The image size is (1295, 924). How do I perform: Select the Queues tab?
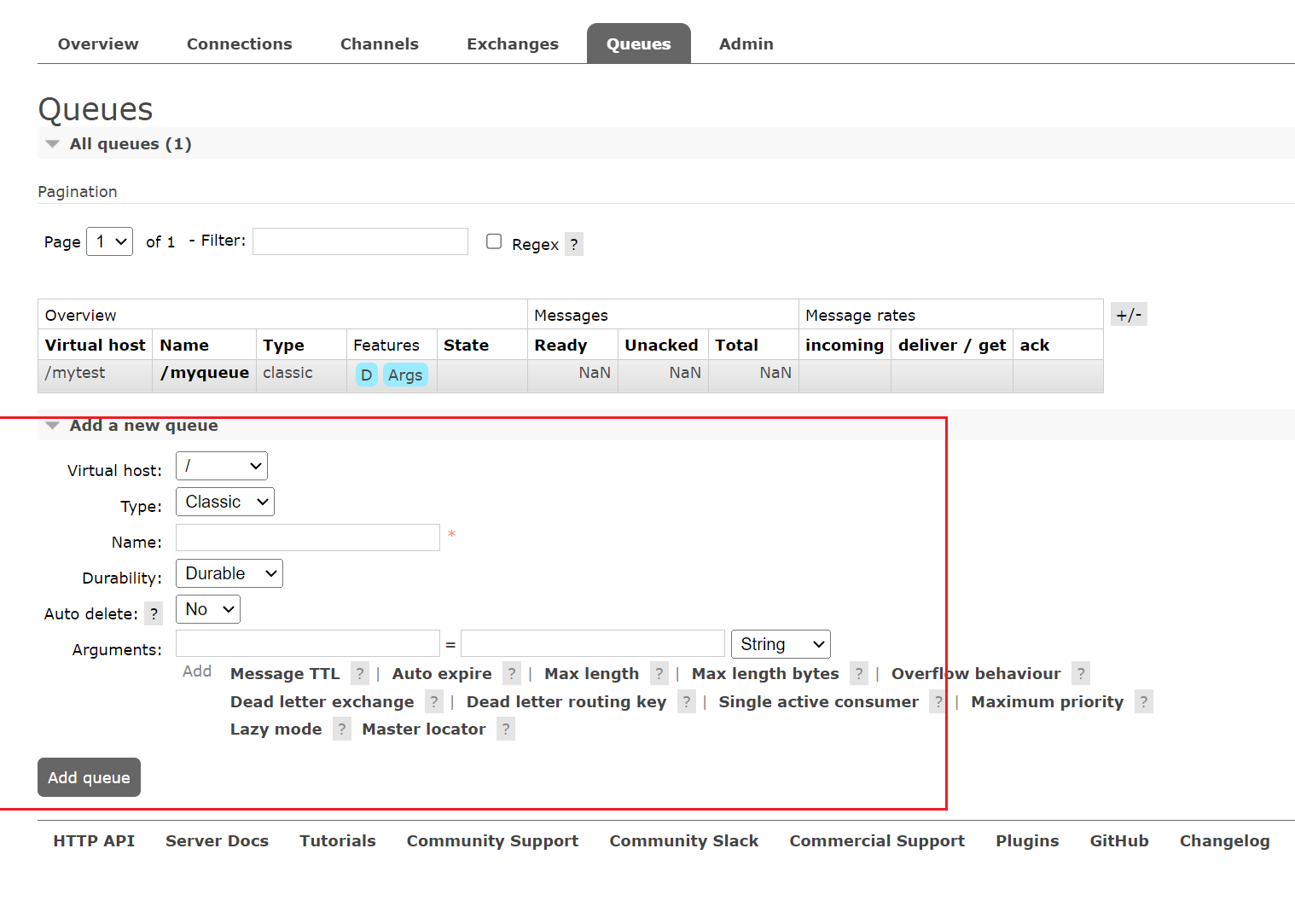[x=639, y=44]
